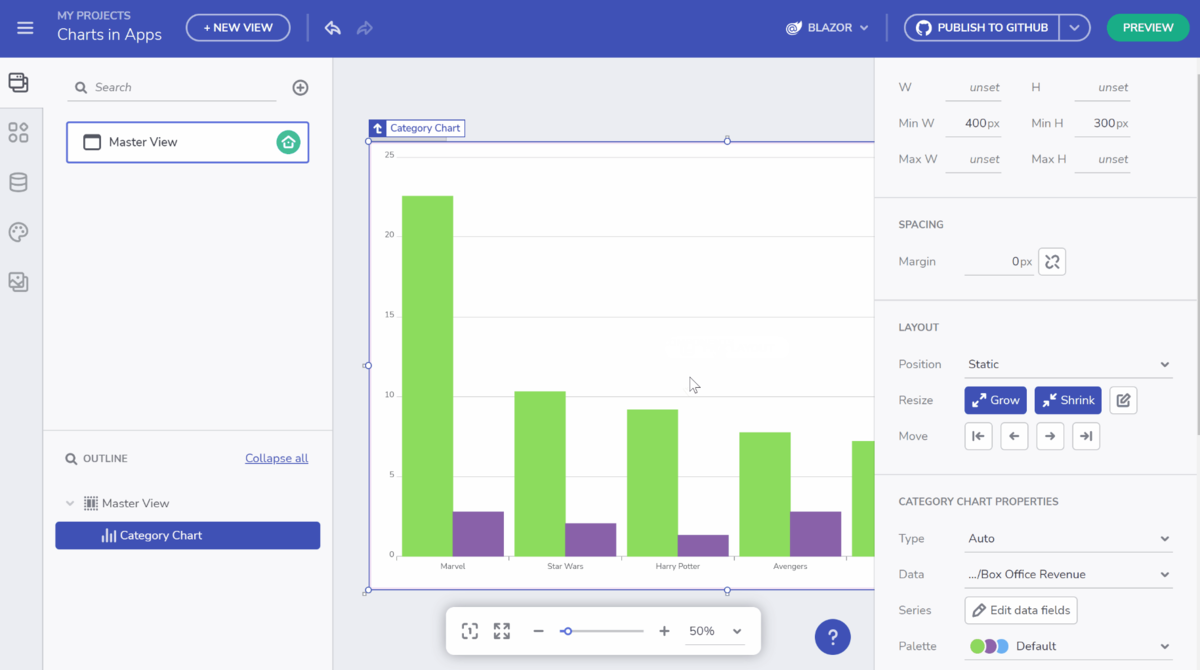The width and height of the screenshot is (1200, 670).
Task: Click the undo arrow icon
Action: [333, 28]
